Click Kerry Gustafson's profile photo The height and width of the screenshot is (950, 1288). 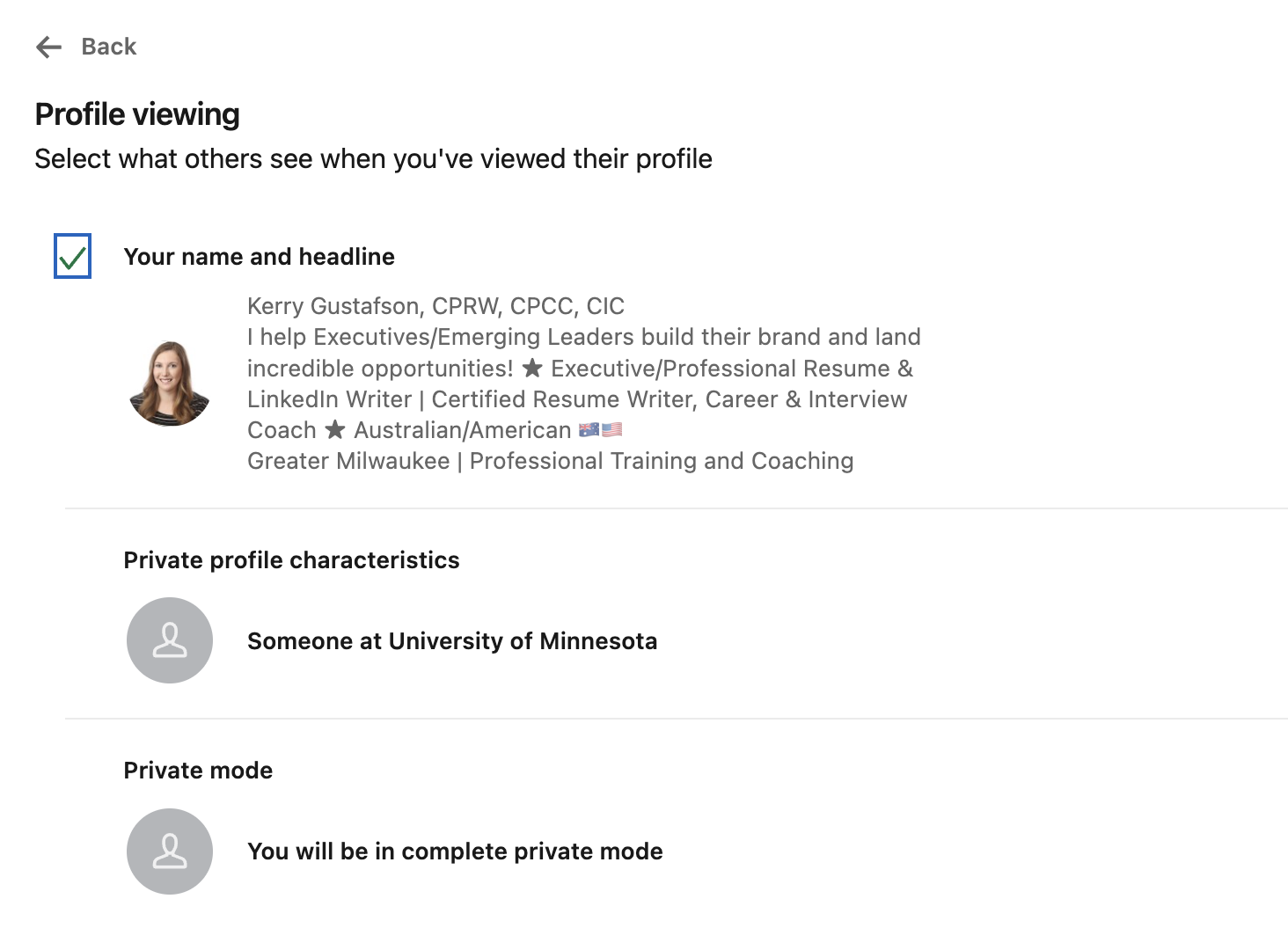click(x=169, y=382)
